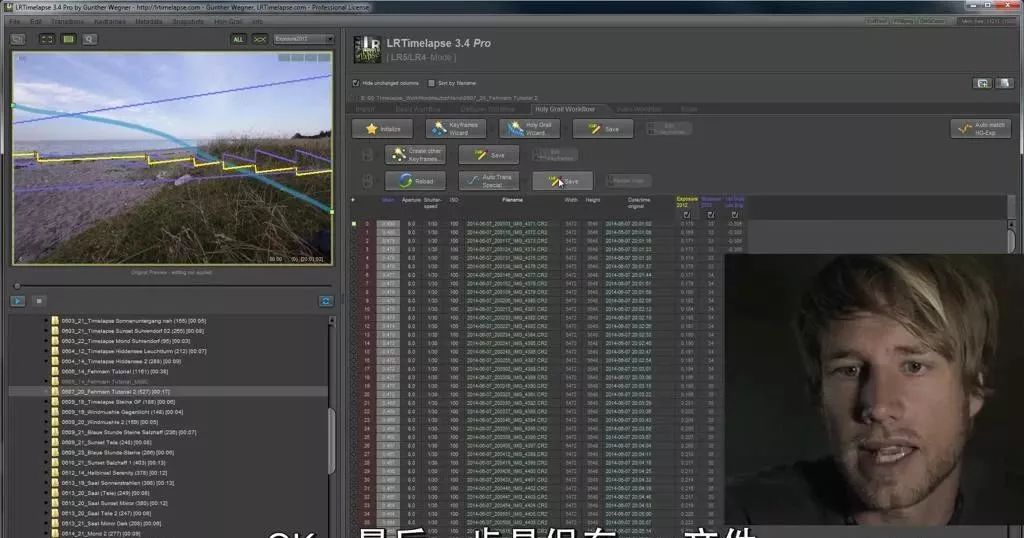Open the Transitions menu
Screen dimensions: 1024x538
[68, 21]
